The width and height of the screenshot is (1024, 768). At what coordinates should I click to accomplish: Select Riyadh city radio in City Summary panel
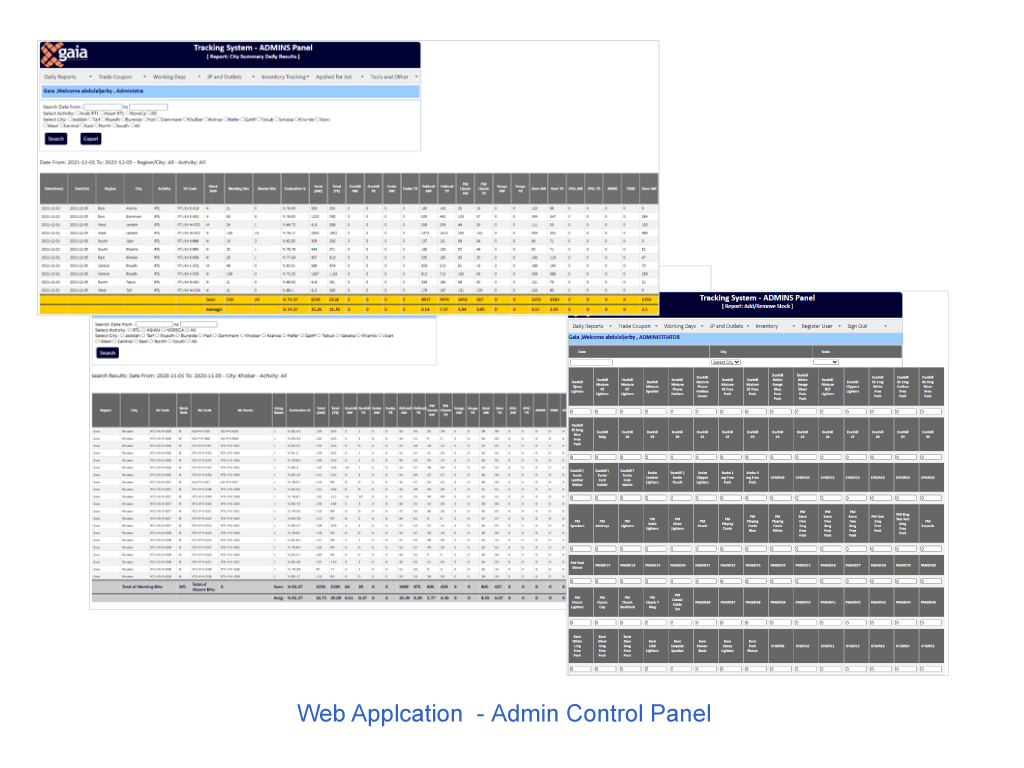coord(103,120)
